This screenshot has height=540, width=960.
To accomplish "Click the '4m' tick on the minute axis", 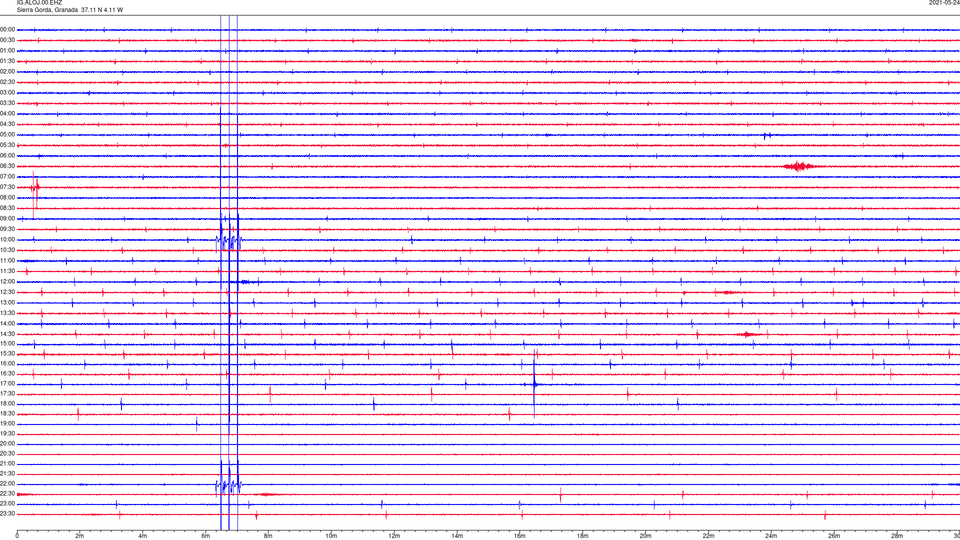I will (143, 536).
